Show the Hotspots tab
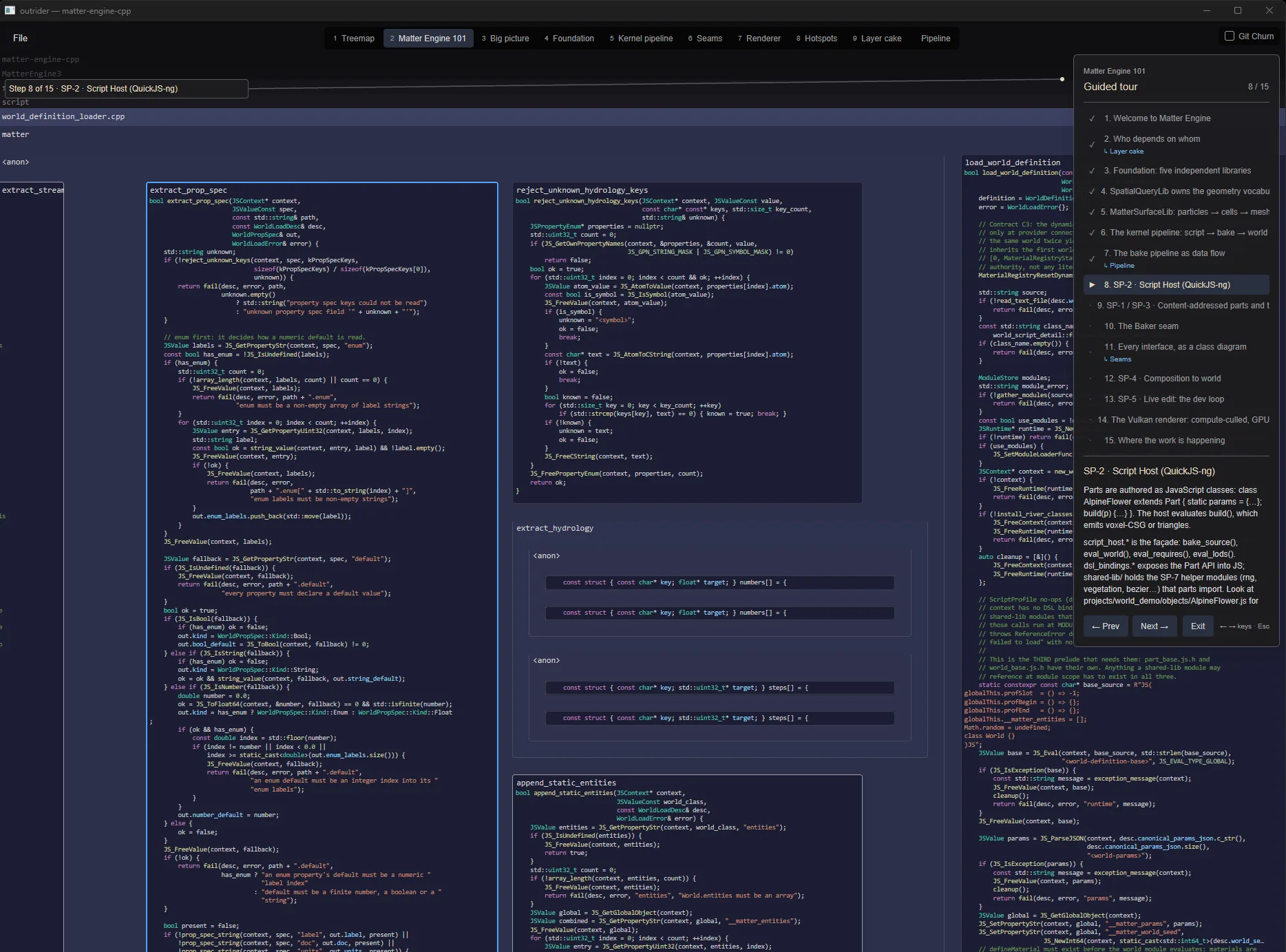 coord(817,39)
